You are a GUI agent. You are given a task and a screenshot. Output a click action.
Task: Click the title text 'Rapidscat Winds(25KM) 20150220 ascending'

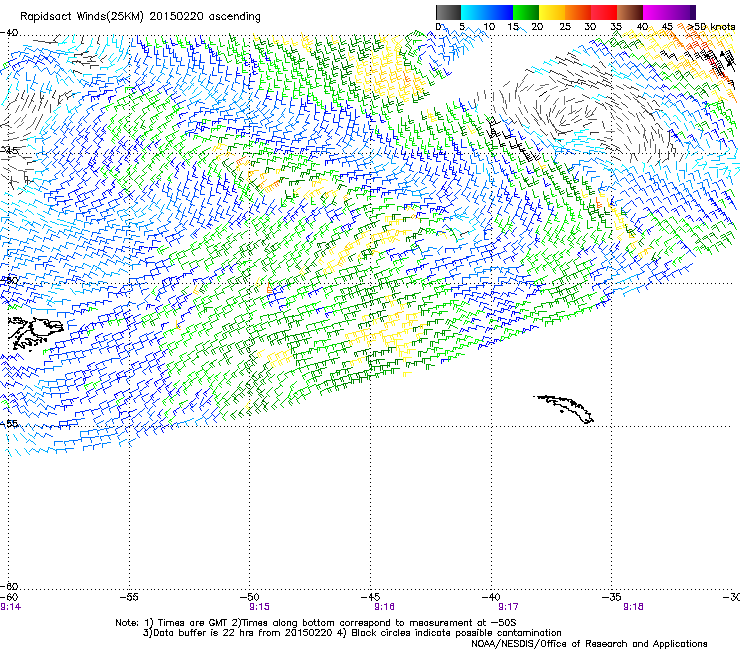(x=140, y=17)
